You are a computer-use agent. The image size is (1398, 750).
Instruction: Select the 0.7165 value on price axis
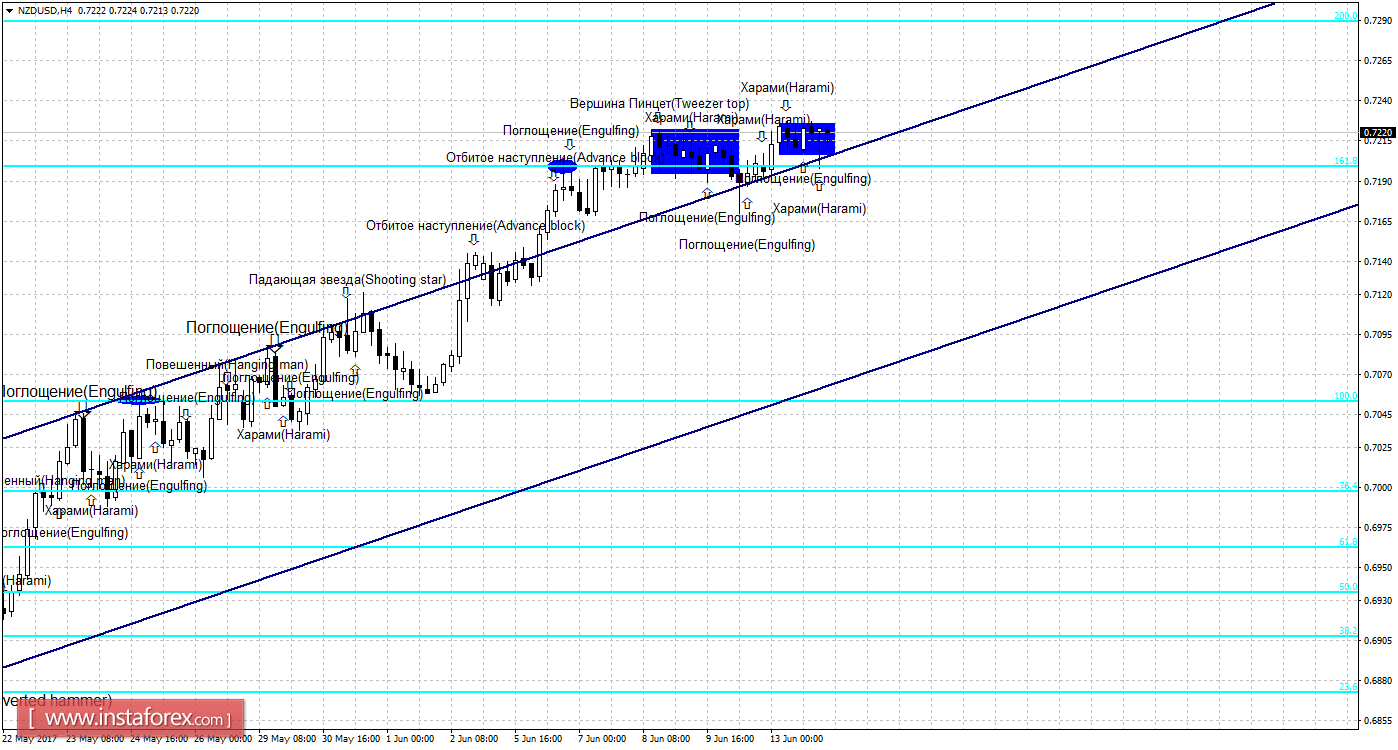(x=1377, y=221)
